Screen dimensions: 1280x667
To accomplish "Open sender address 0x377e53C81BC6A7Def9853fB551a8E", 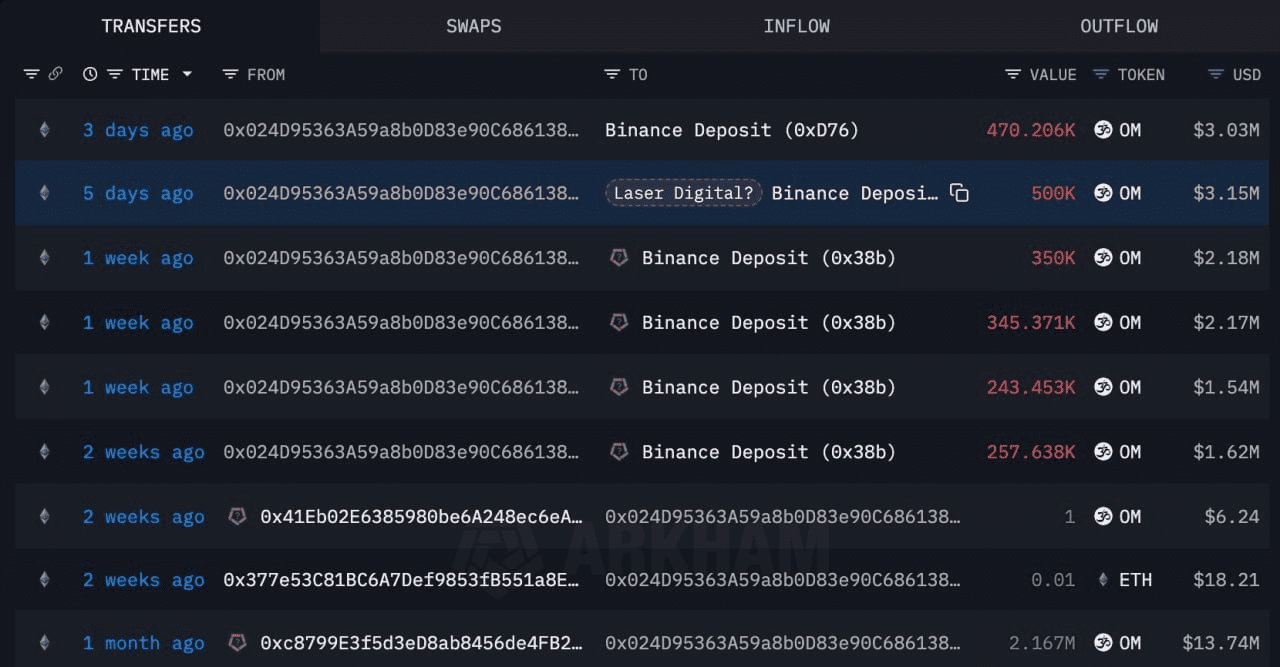I will pos(401,580).
